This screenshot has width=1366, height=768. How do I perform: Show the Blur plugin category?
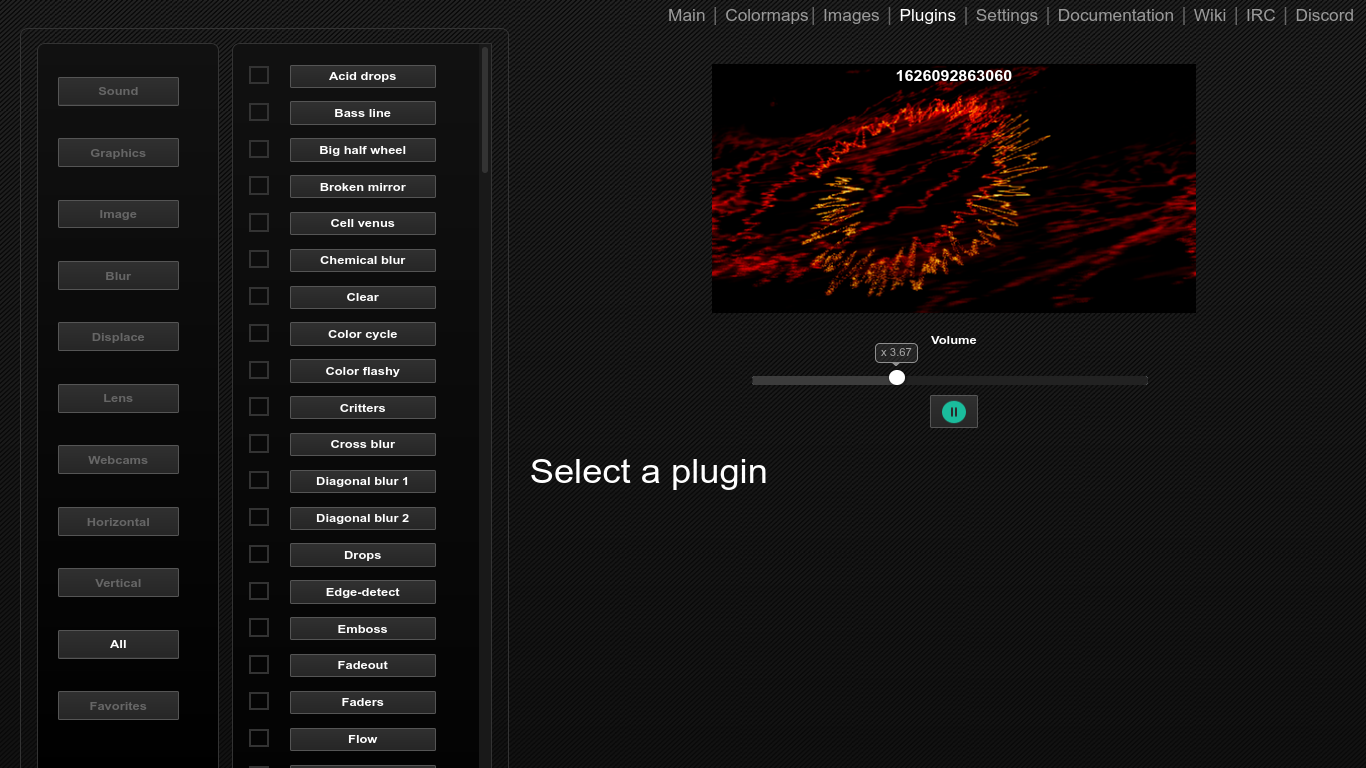118,276
